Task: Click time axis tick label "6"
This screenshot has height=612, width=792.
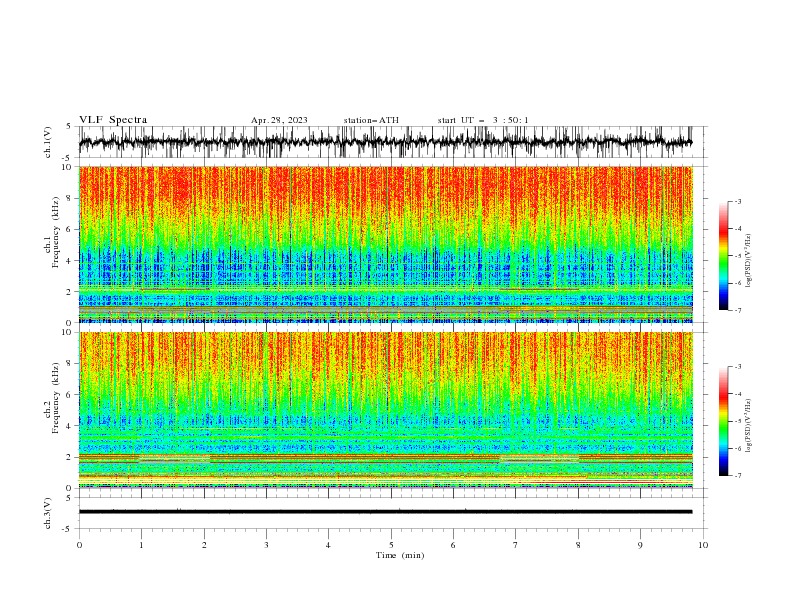Action: coord(453,545)
